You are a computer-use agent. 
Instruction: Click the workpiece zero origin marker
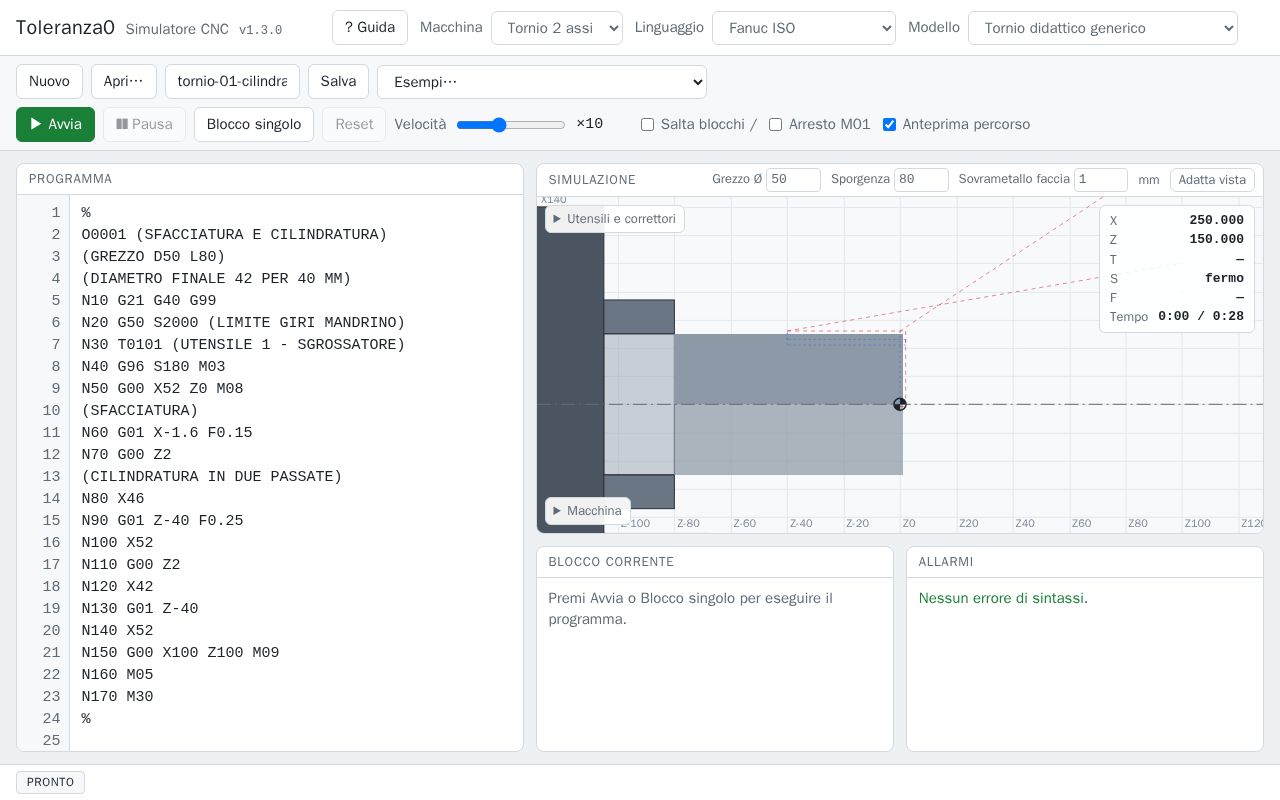tap(900, 404)
